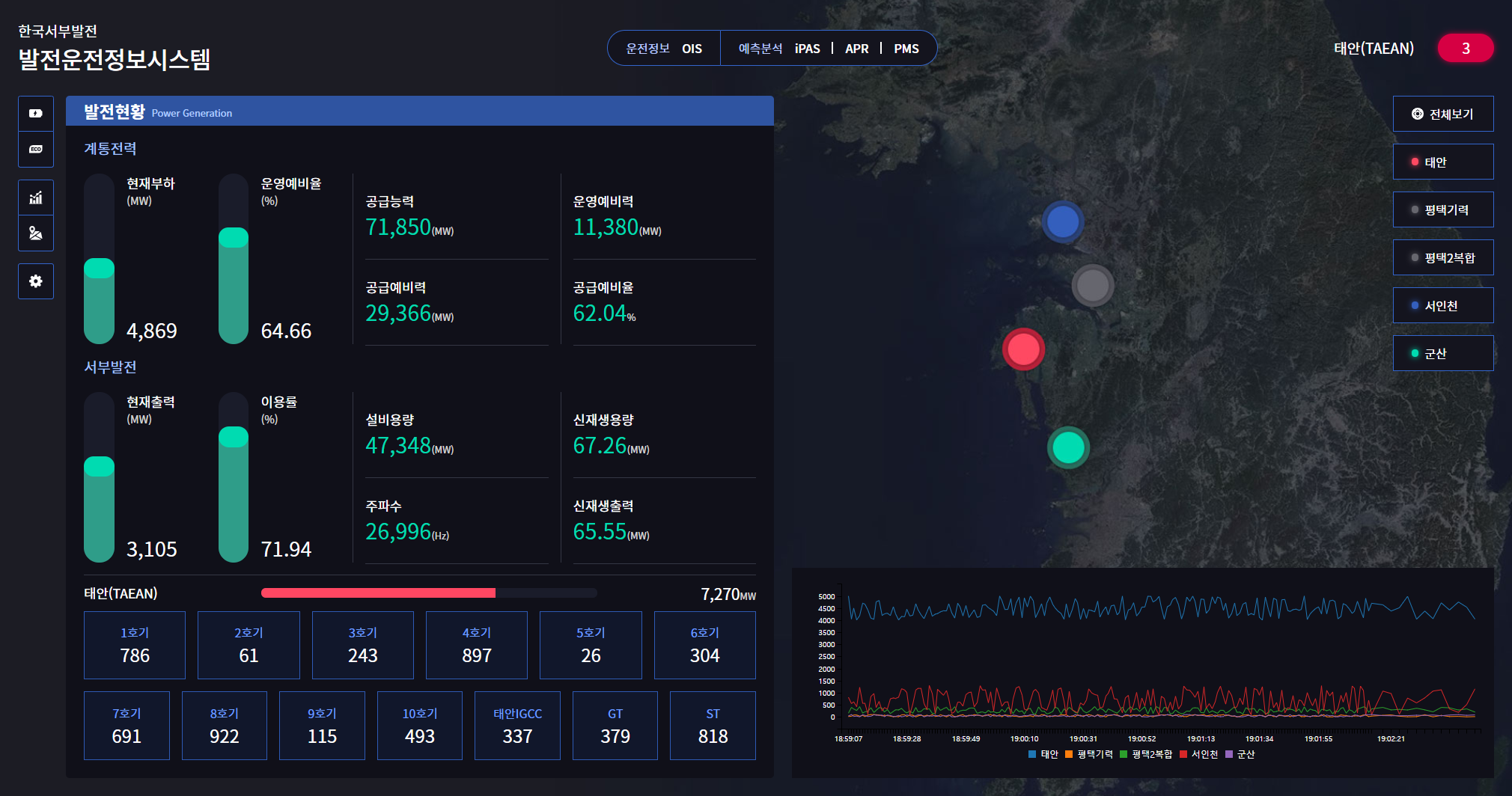
Task: Toggle the map location icon in sidebar
Action: (x=36, y=233)
